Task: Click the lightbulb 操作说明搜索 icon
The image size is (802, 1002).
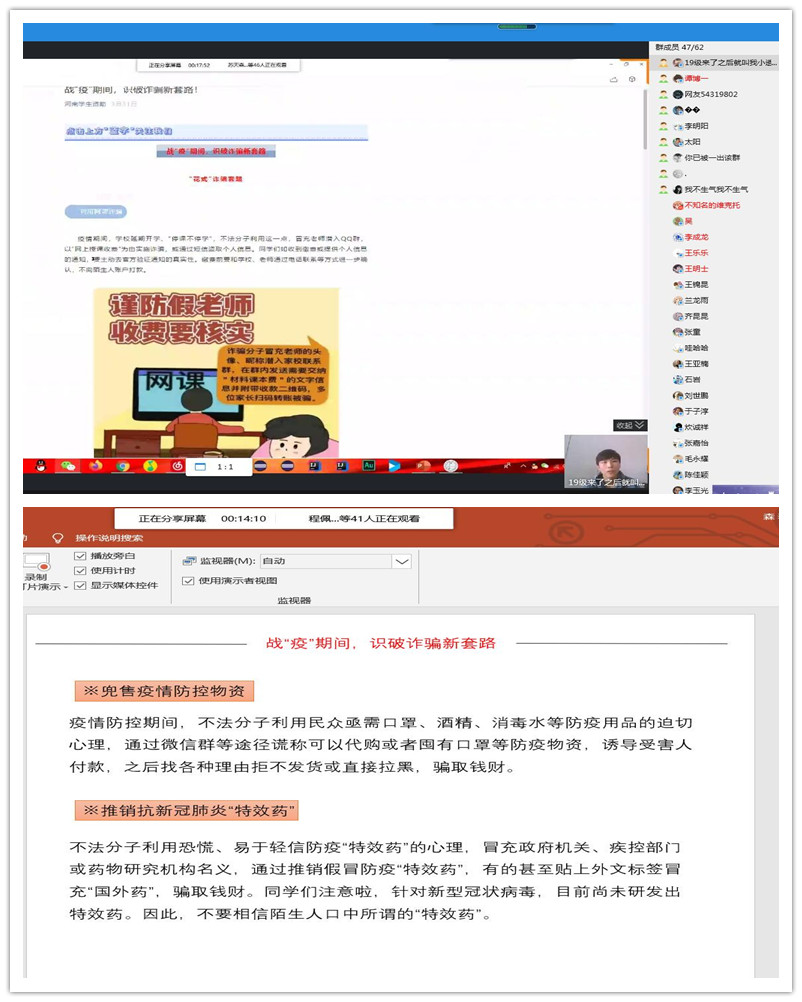Action: click(x=58, y=537)
